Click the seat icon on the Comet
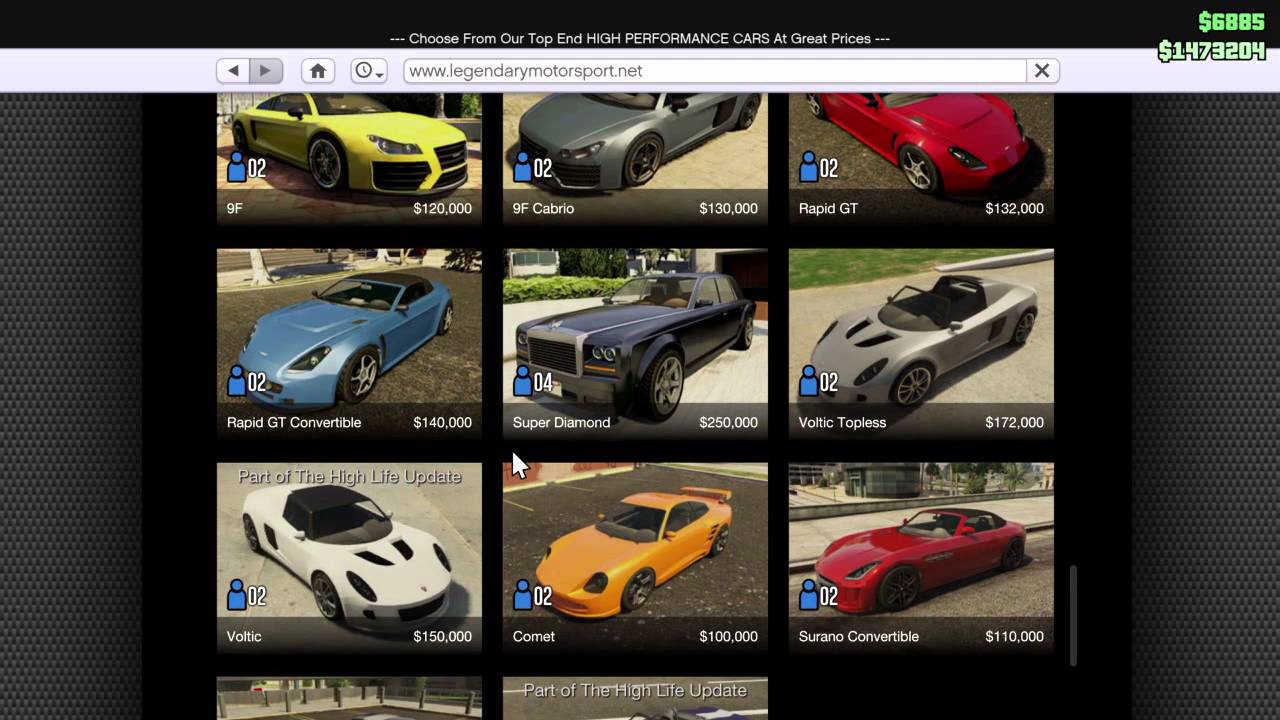Image resolution: width=1280 pixels, height=720 pixels. coord(533,596)
